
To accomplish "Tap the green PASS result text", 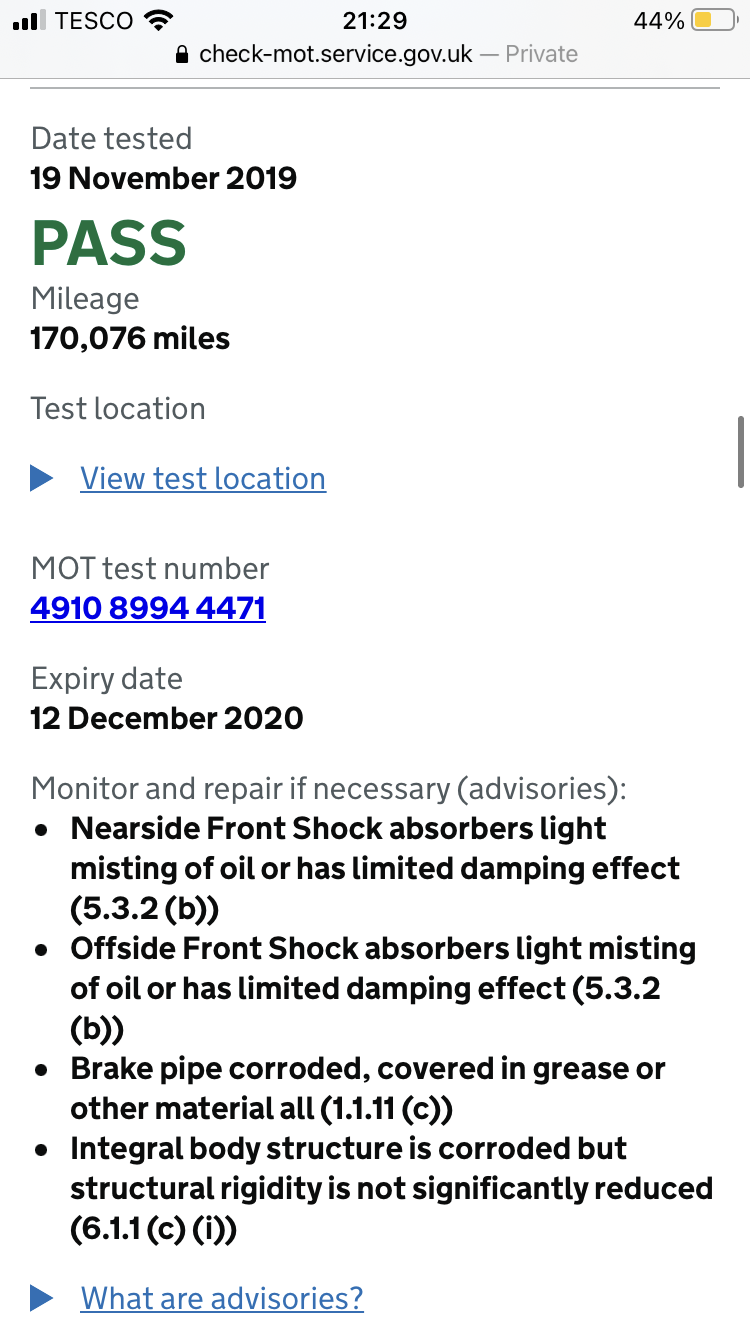I will pos(109,242).
